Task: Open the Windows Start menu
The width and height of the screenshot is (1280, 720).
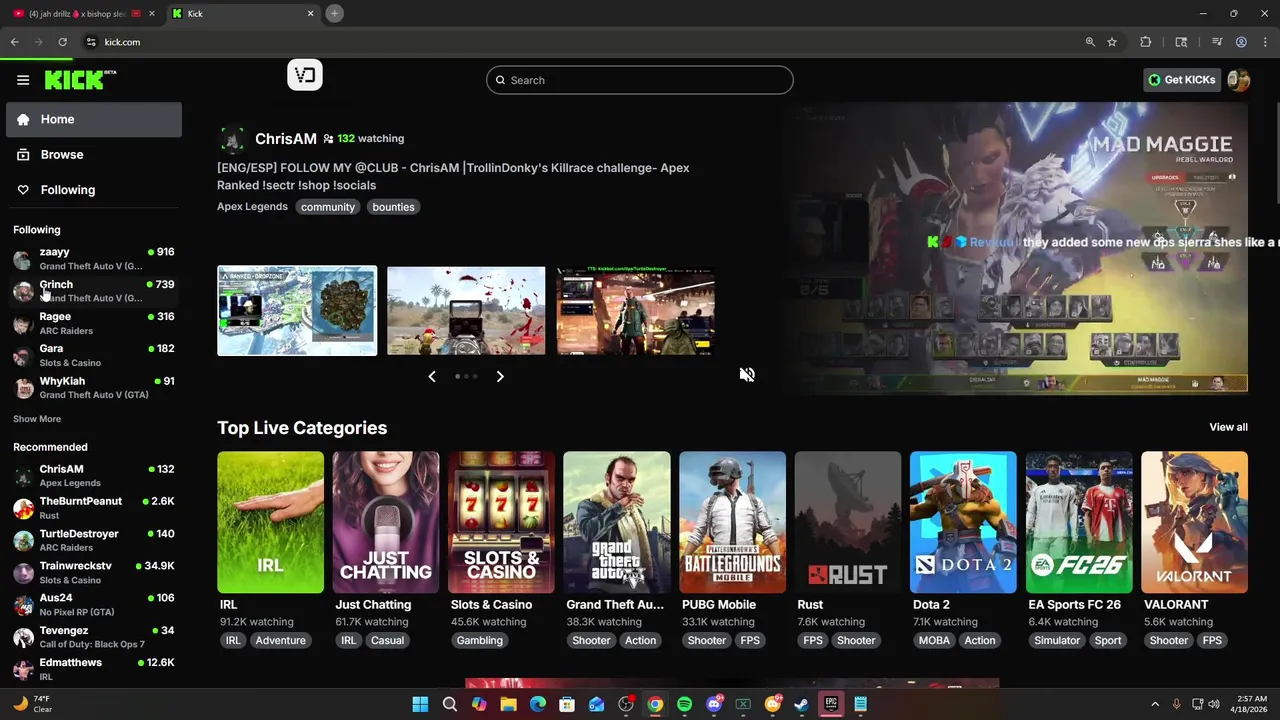Action: [420, 704]
